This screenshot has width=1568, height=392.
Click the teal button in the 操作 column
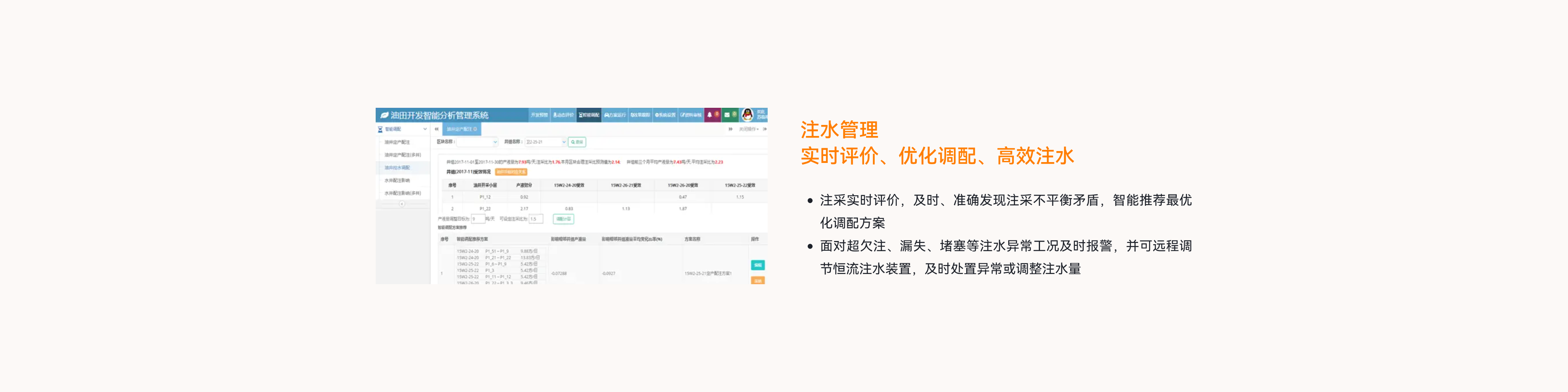tap(758, 265)
